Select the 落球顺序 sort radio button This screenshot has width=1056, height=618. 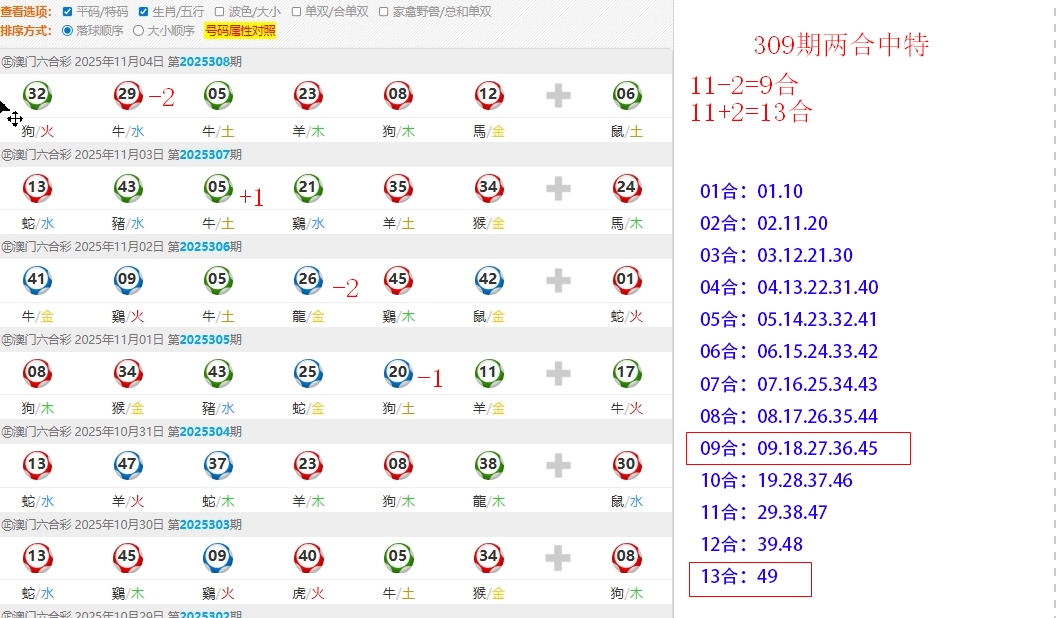click(68, 30)
